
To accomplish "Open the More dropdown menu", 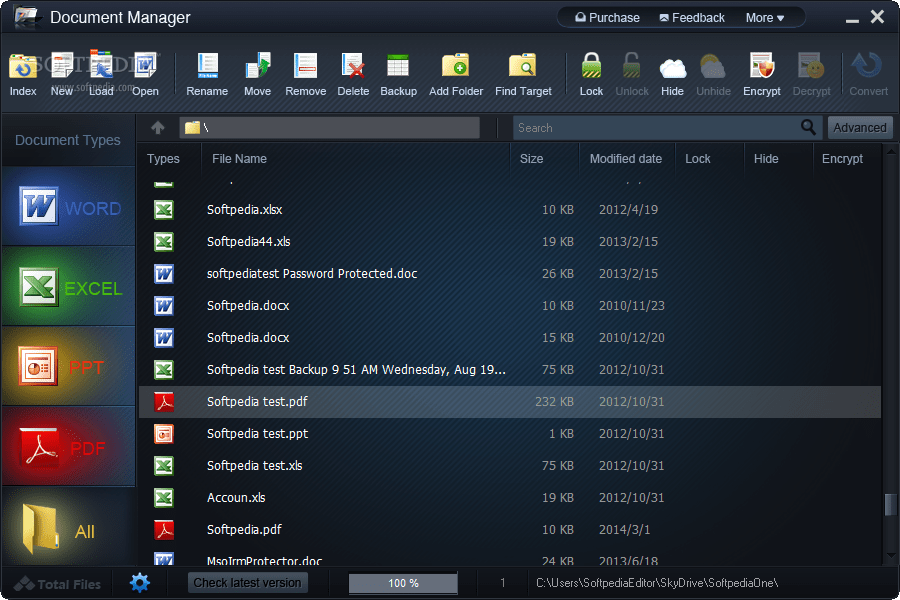I will [x=765, y=18].
